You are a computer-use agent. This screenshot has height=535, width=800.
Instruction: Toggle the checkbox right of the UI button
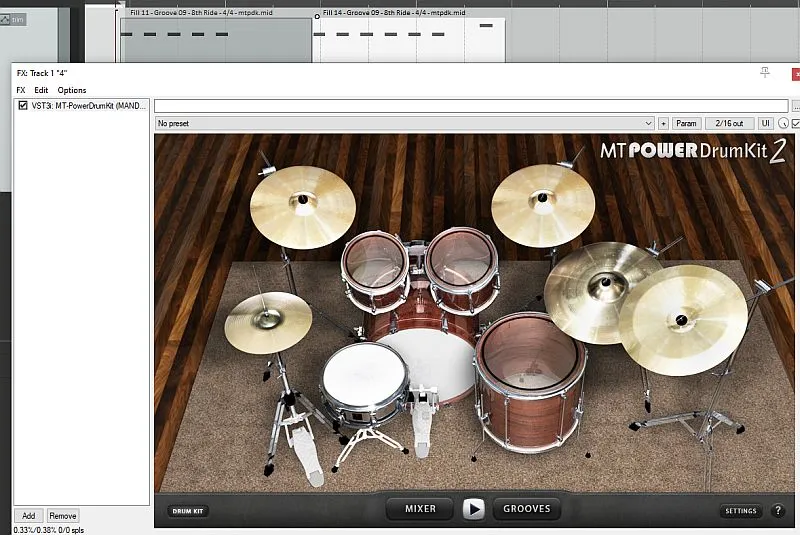796,123
